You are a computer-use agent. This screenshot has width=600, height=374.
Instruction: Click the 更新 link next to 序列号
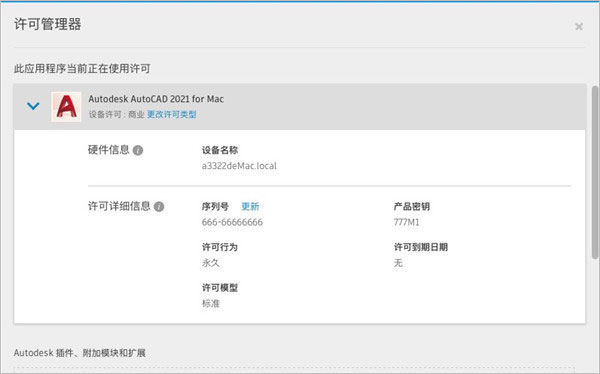pos(250,207)
